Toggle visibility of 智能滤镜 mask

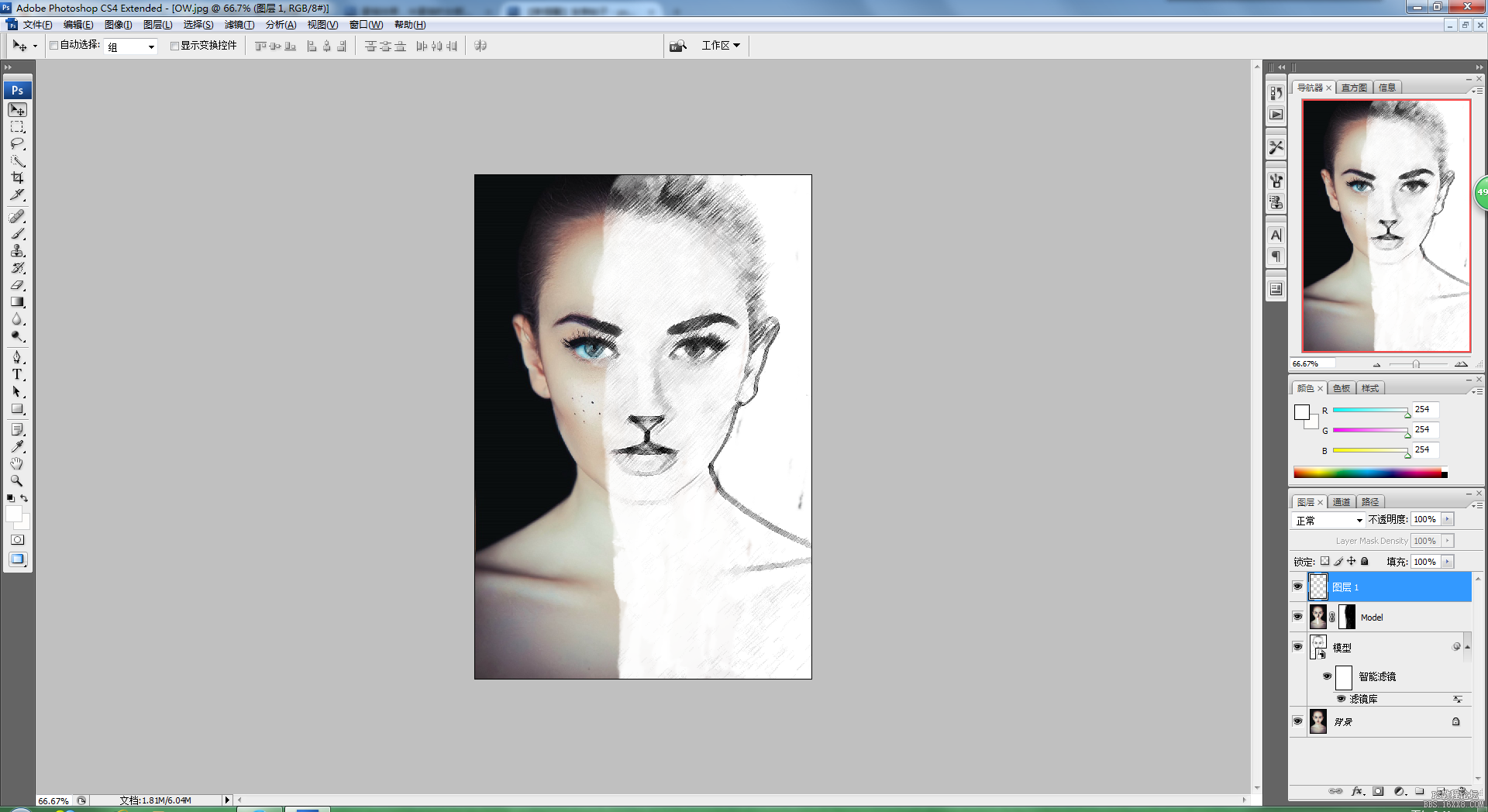point(1327,676)
